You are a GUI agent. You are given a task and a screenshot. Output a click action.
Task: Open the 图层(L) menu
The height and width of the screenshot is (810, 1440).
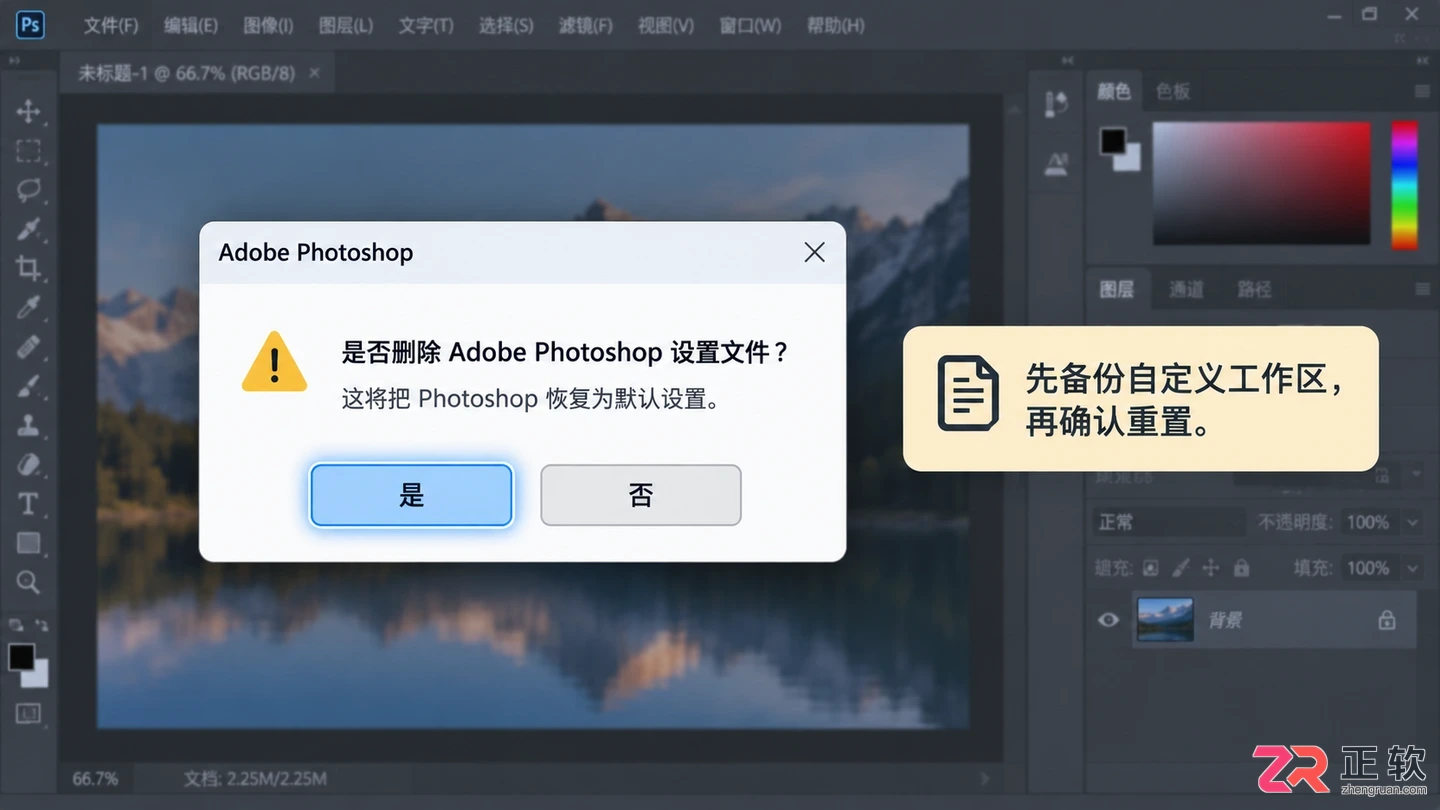[346, 25]
